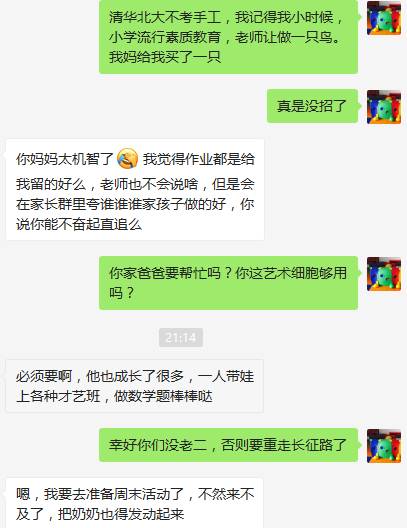Viewport: 407px width, 528px height.
Task: Click the crying-laughing emoji in white bubble
Action: click(127, 158)
